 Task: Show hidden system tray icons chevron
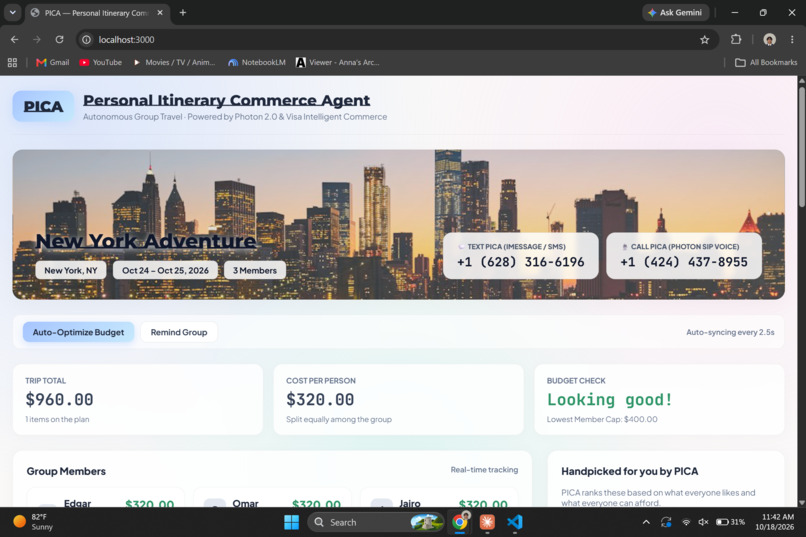646,522
